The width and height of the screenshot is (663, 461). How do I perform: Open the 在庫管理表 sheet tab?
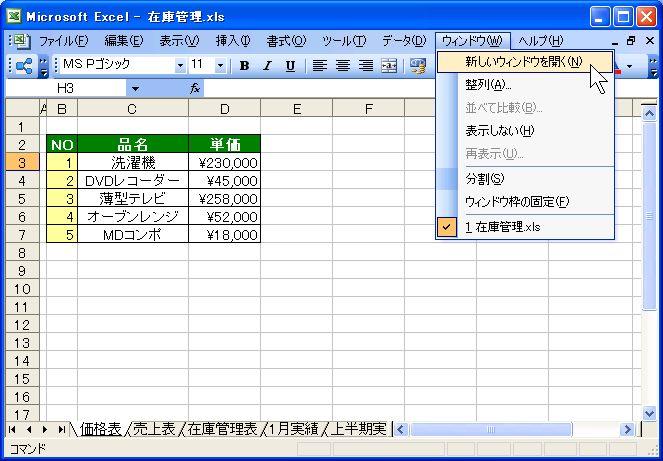pos(222,429)
